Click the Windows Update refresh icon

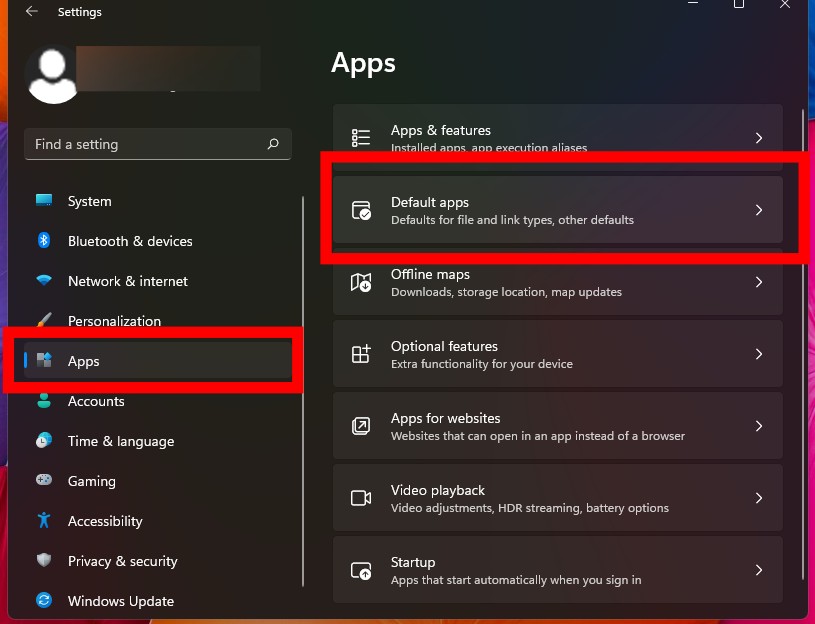tap(44, 600)
